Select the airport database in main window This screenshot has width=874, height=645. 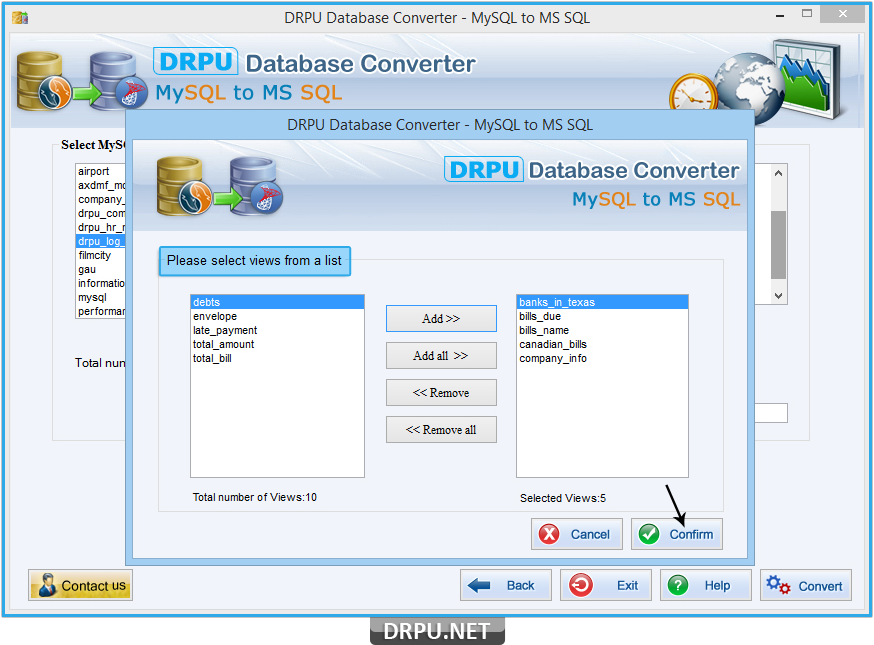coord(100,171)
